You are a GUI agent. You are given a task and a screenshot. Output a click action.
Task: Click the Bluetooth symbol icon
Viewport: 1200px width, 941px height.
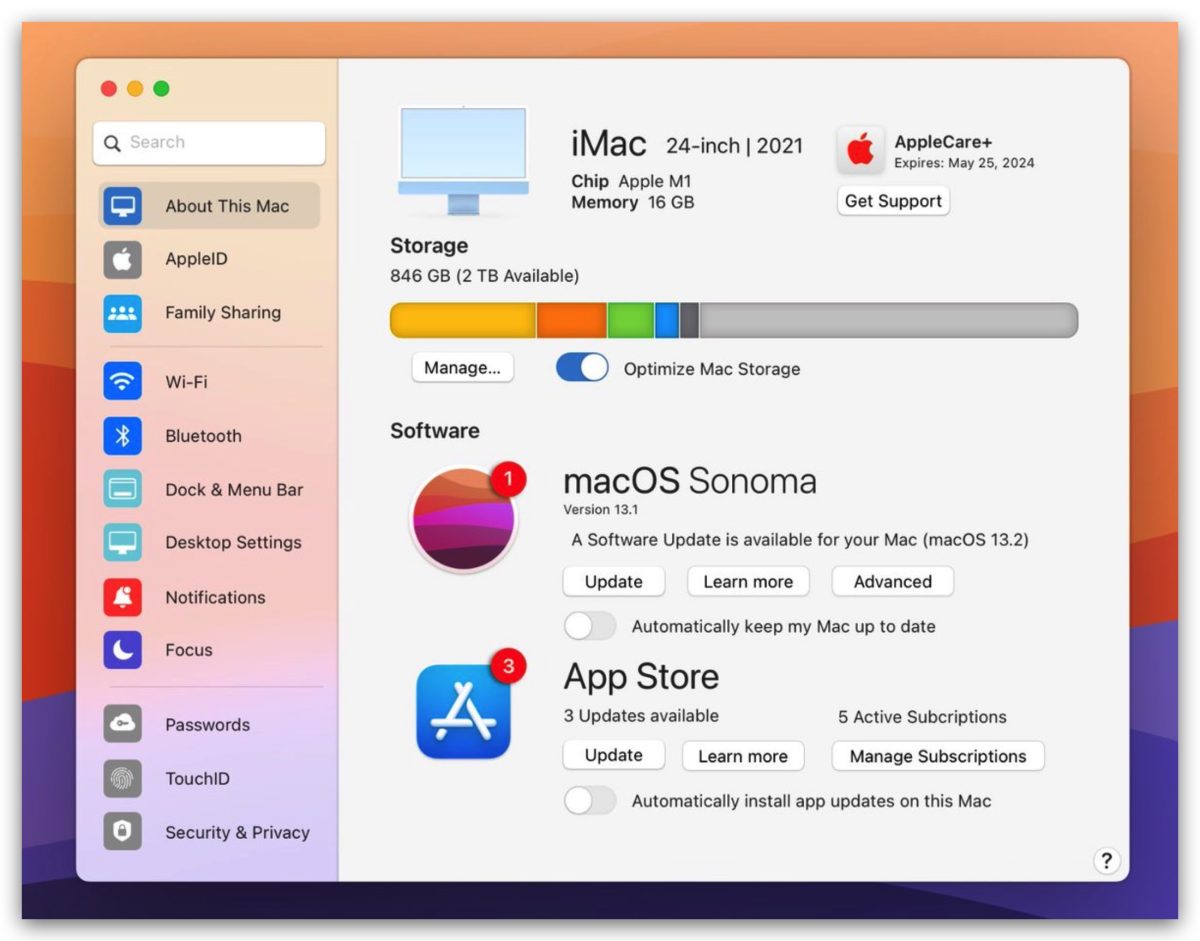pos(123,436)
